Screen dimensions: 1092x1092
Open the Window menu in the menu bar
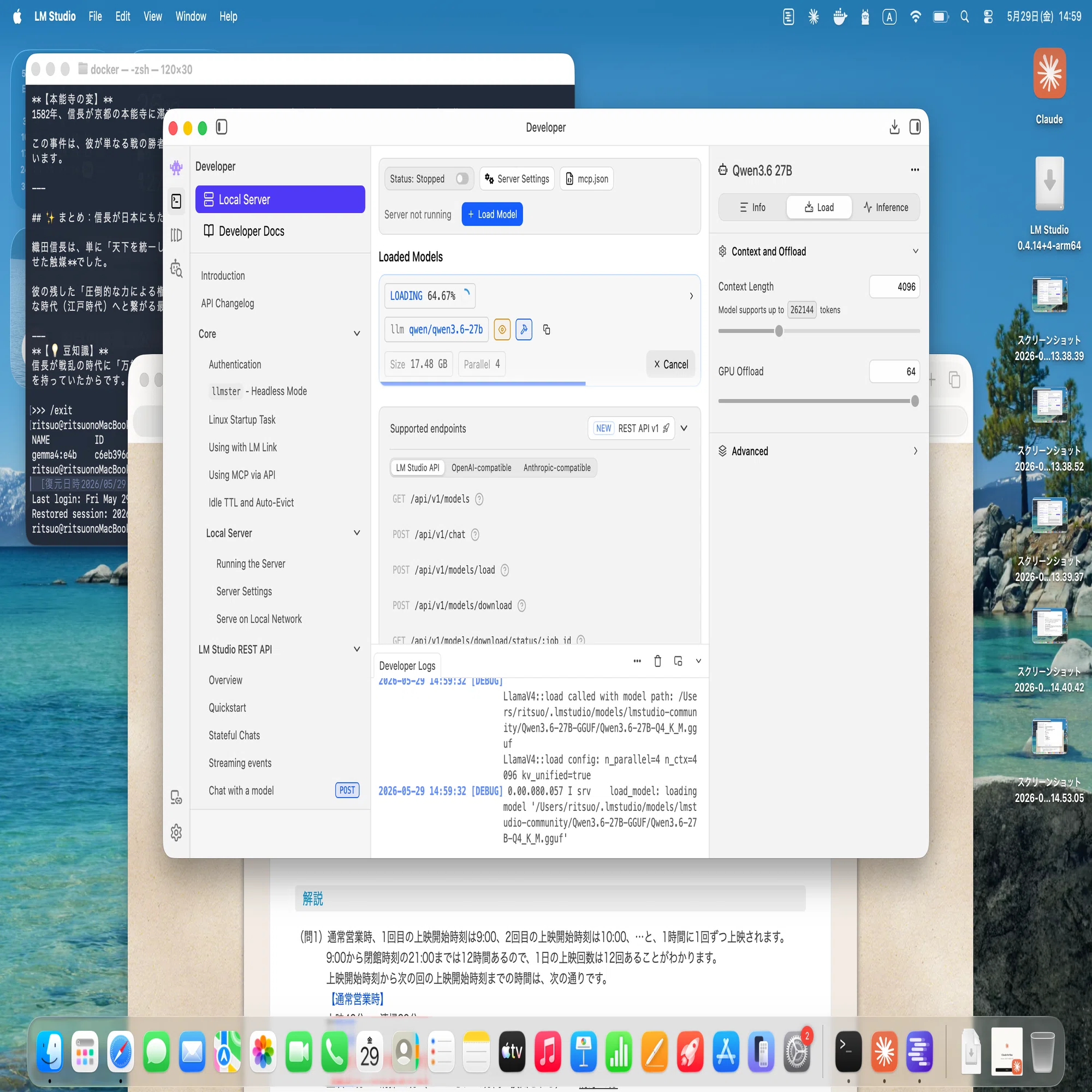pyautogui.click(x=191, y=17)
